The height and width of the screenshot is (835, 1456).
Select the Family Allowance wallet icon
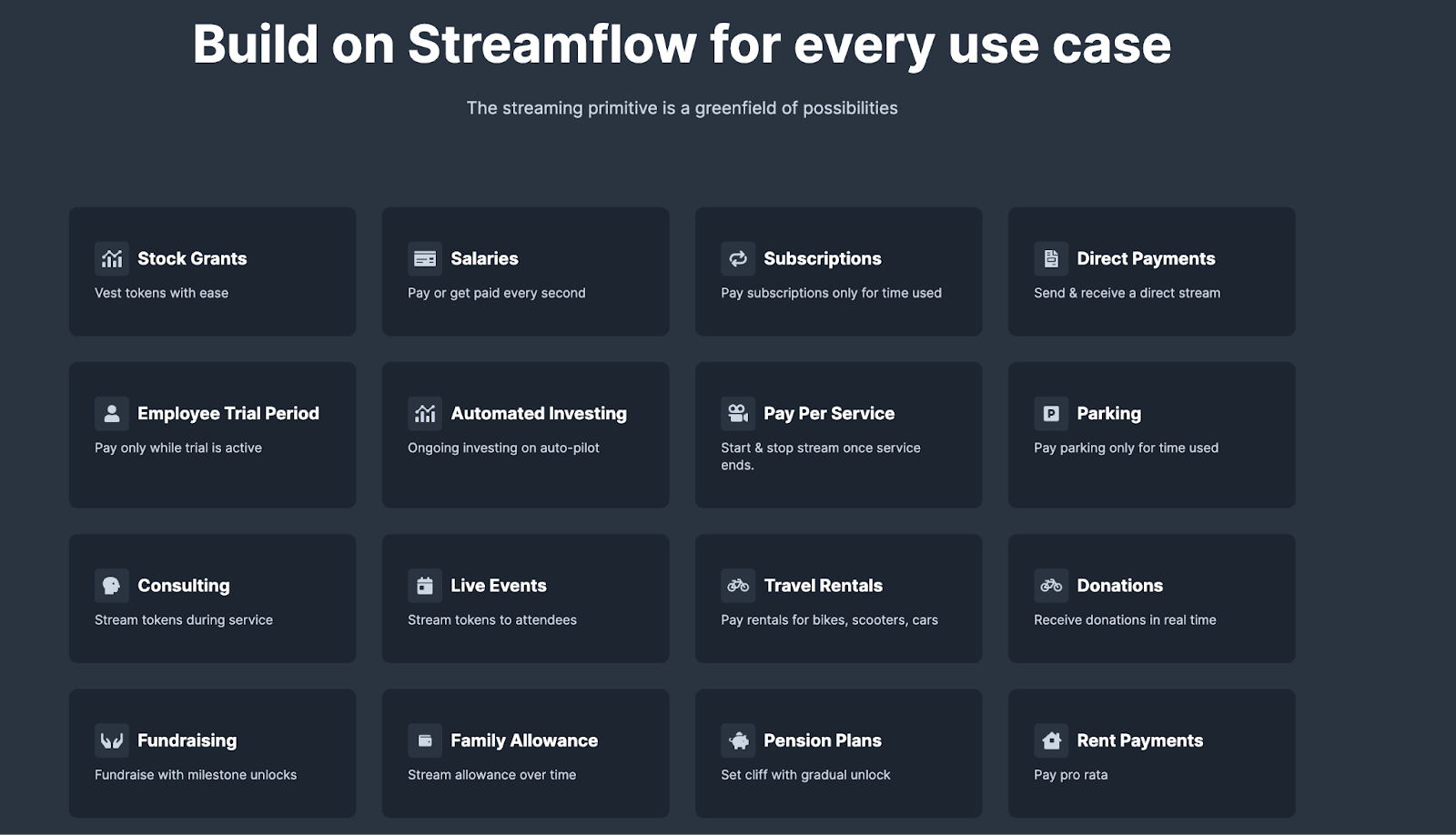click(x=424, y=740)
